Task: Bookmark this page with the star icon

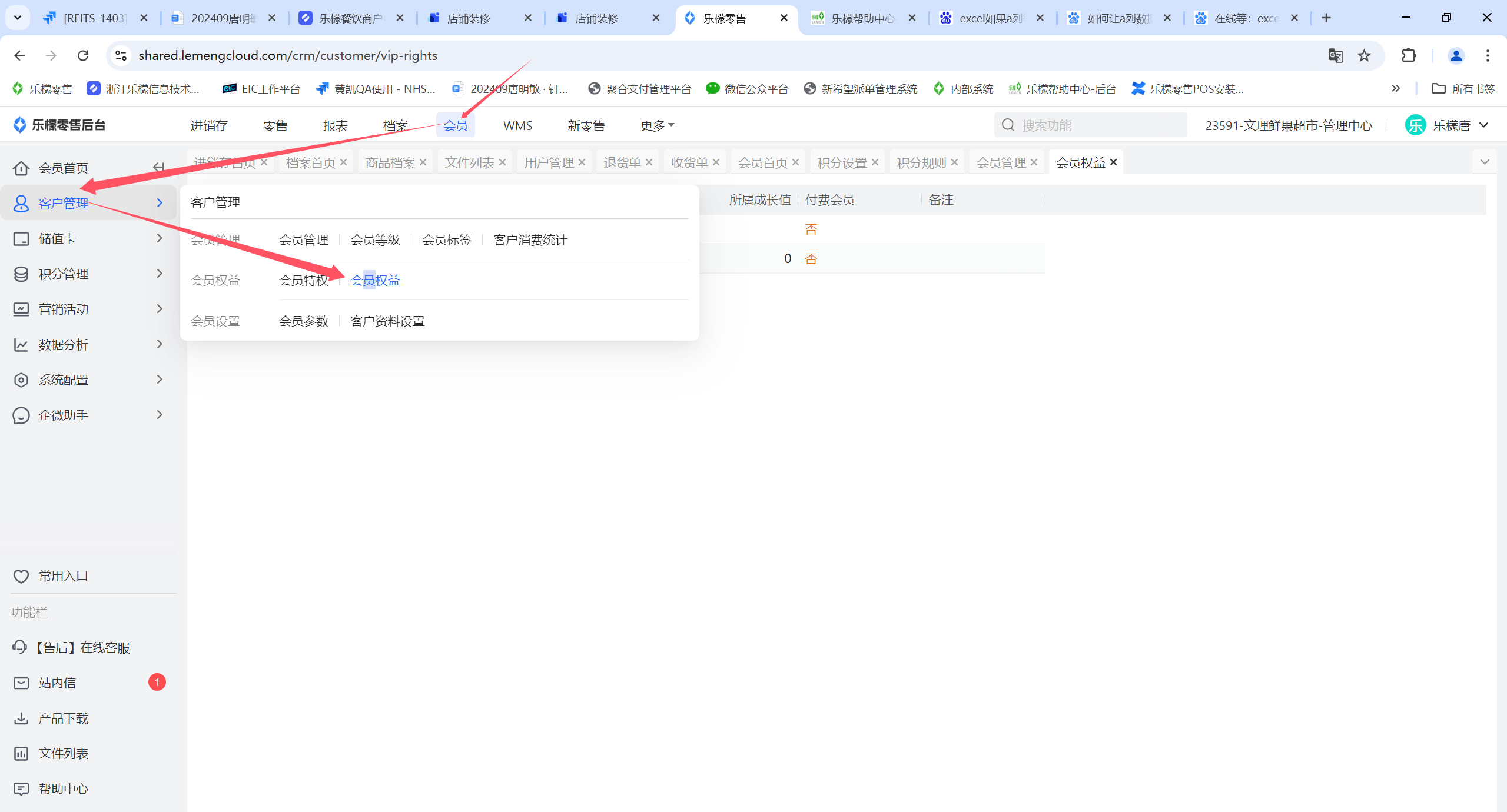Action: 1364,55
